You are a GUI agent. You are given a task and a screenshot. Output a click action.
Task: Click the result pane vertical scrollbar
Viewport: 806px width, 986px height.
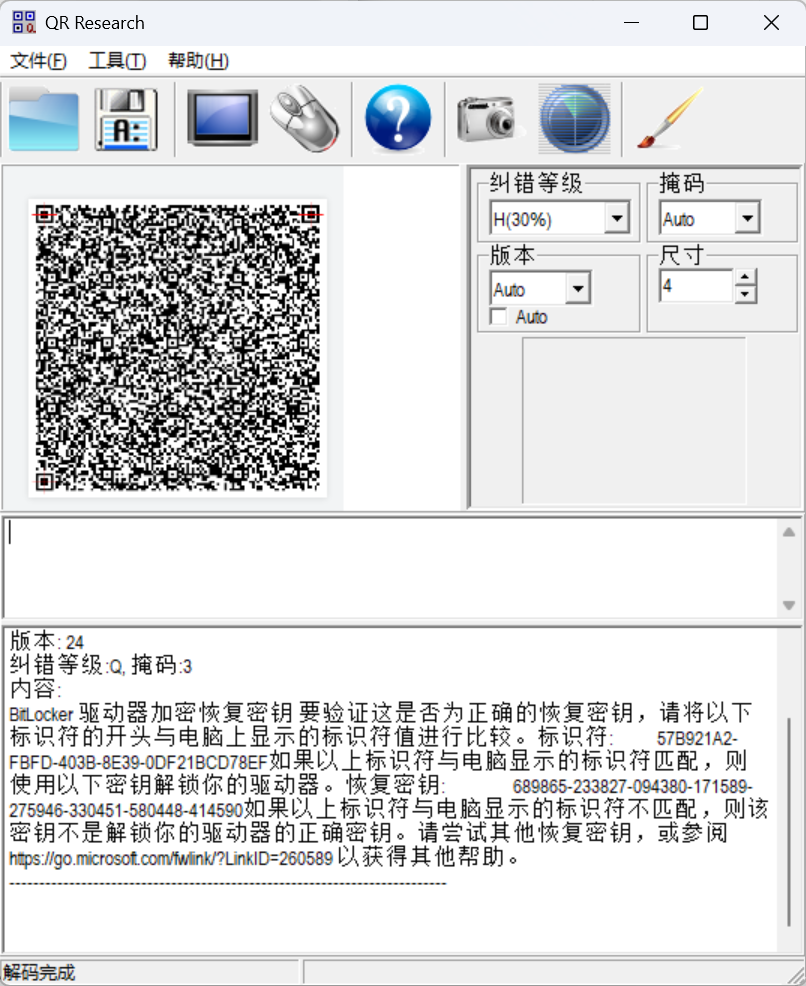coord(789,821)
